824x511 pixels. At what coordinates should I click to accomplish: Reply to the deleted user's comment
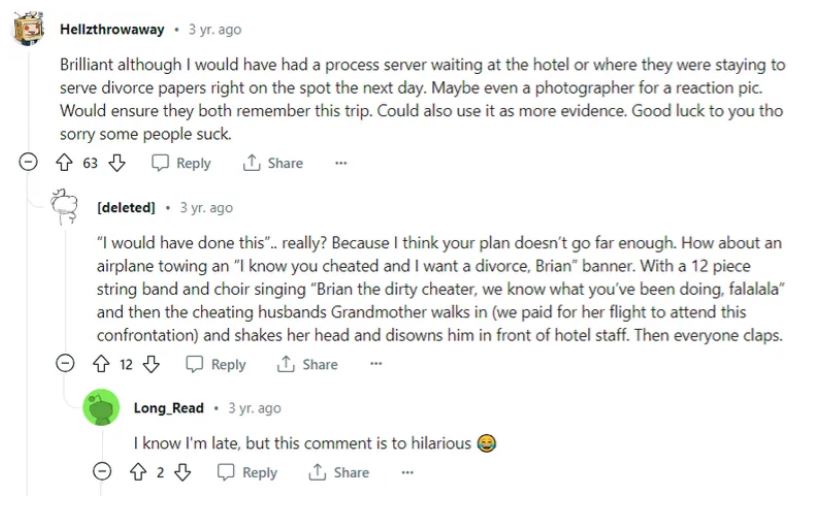pyautogui.click(x=216, y=365)
